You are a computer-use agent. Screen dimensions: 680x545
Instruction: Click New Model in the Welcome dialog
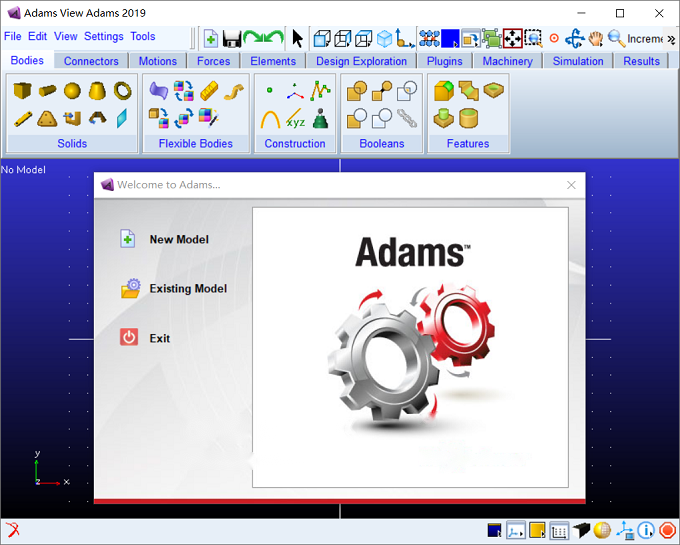[179, 239]
